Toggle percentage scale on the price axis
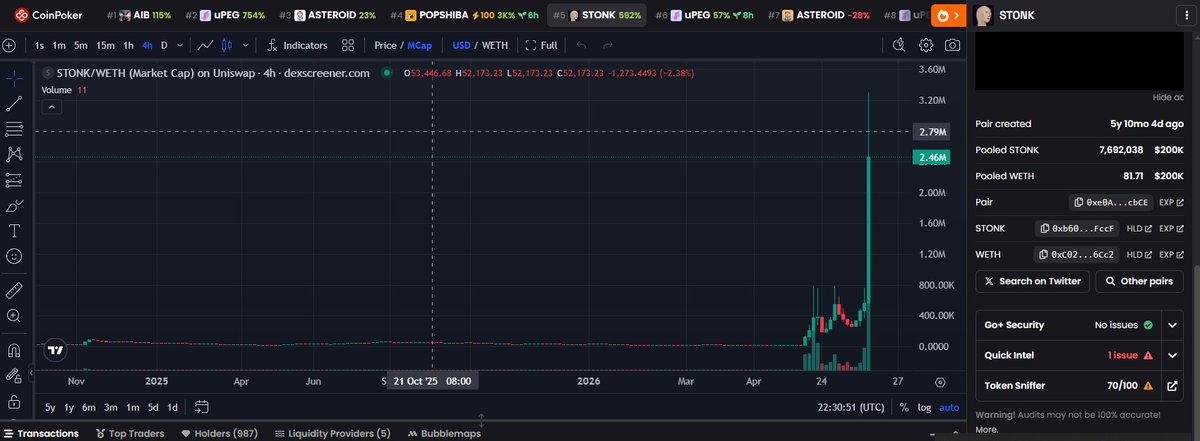The height and width of the screenshot is (441, 1200). pos(904,407)
